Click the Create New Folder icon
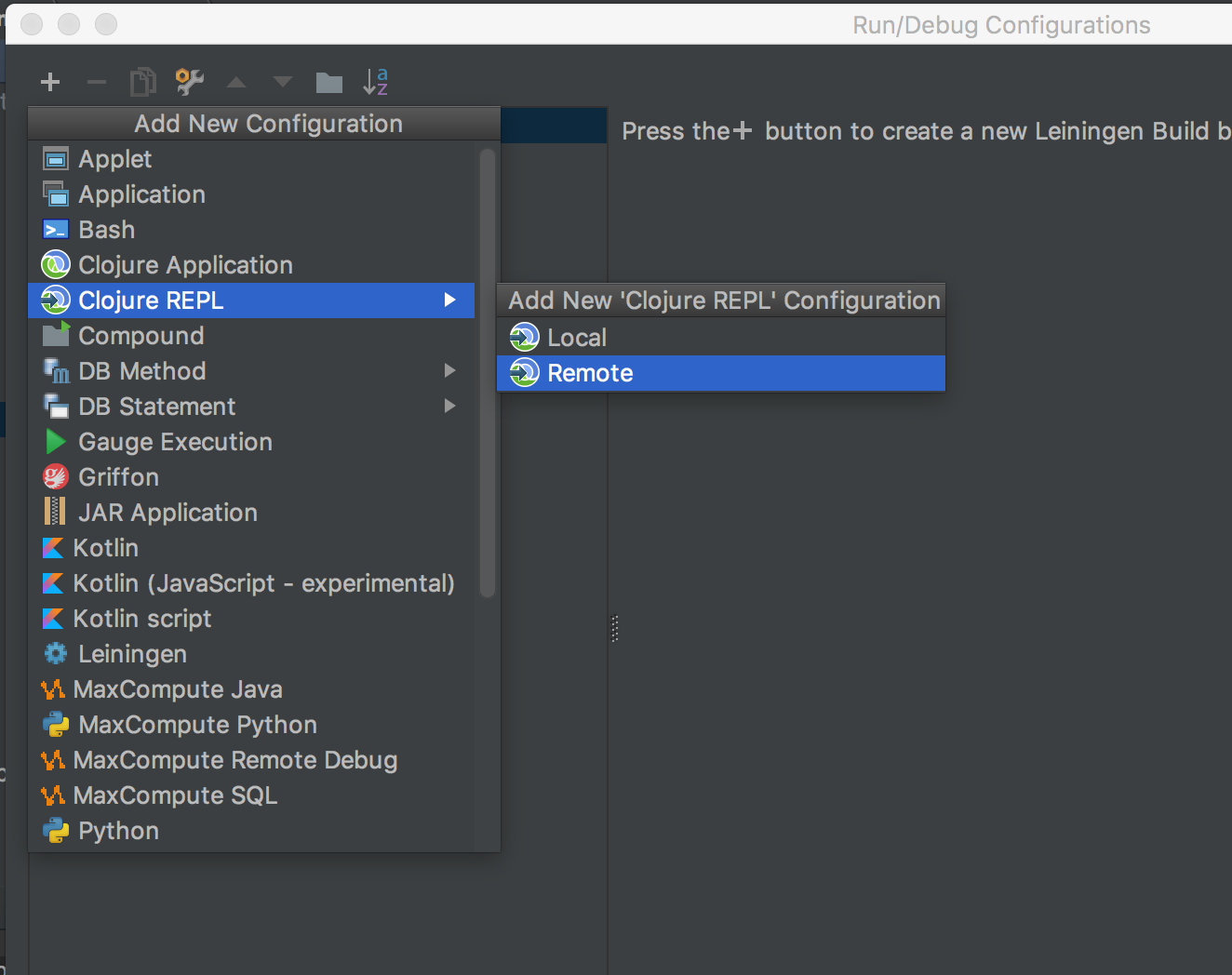This screenshot has width=1232, height=975. (x=329, y=83)
